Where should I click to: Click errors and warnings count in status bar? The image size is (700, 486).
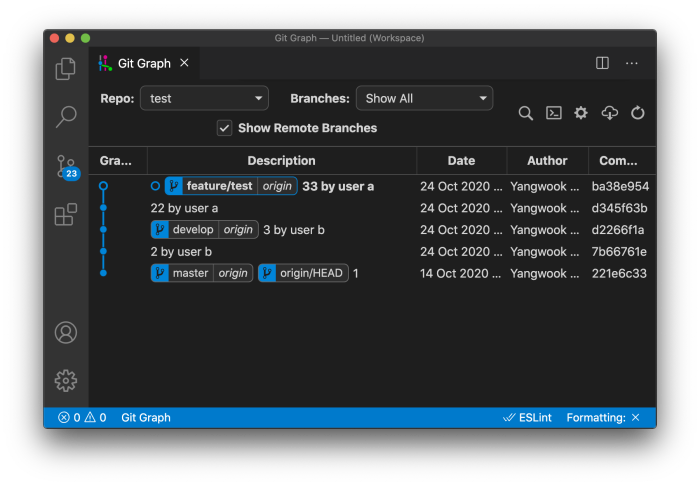click(82, 418)
